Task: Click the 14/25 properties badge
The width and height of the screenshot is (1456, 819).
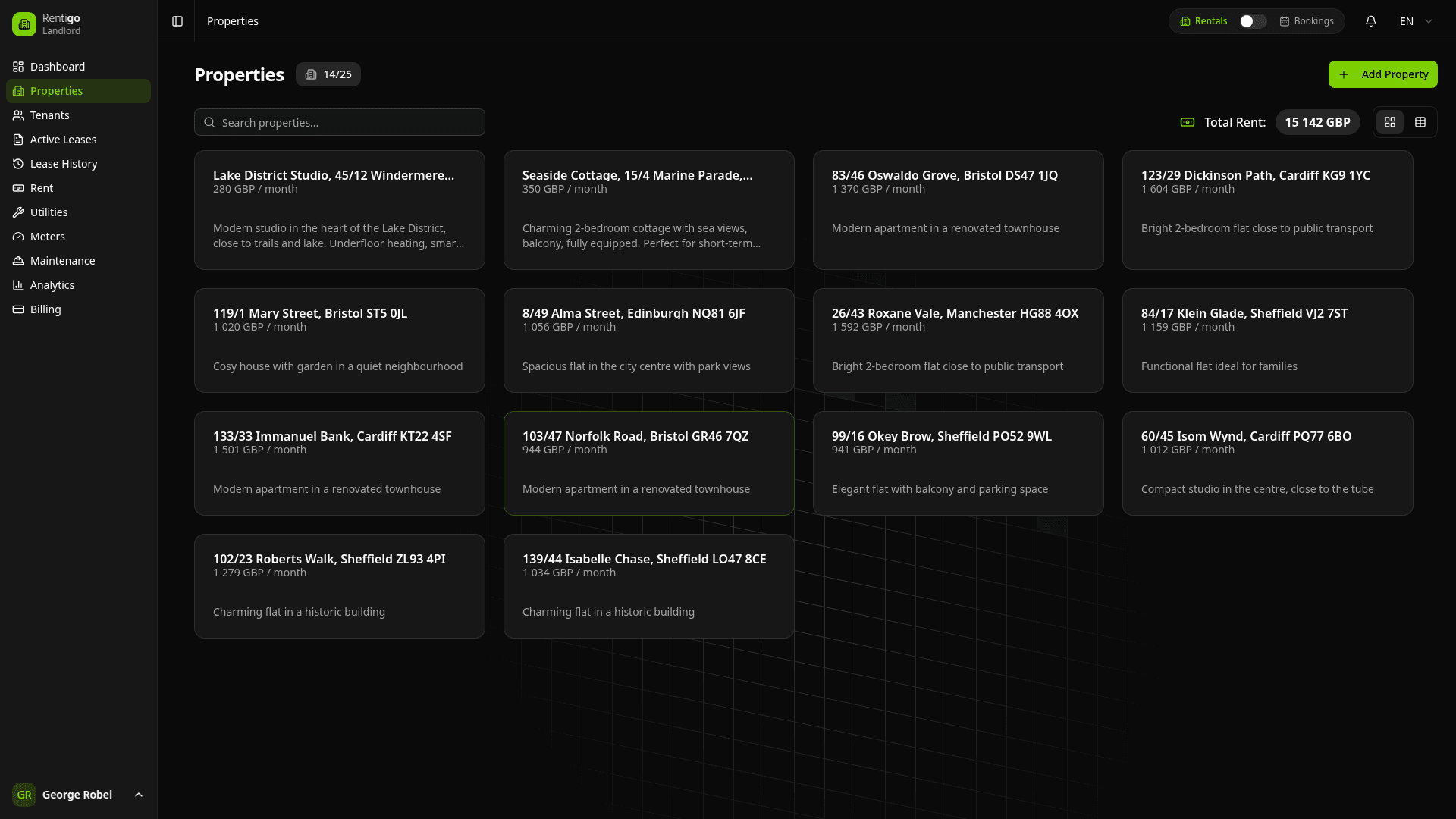Action: tap(328, 74)
